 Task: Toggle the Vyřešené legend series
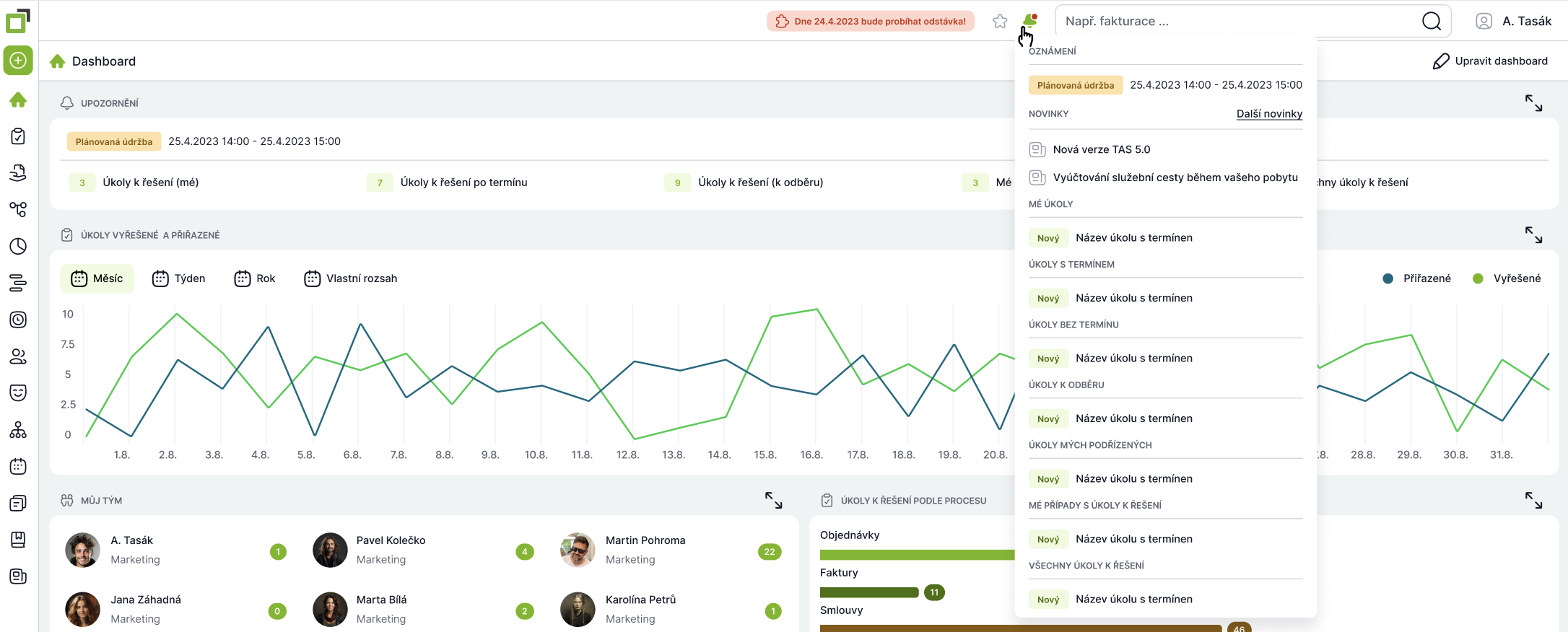tap(1507, 278)
